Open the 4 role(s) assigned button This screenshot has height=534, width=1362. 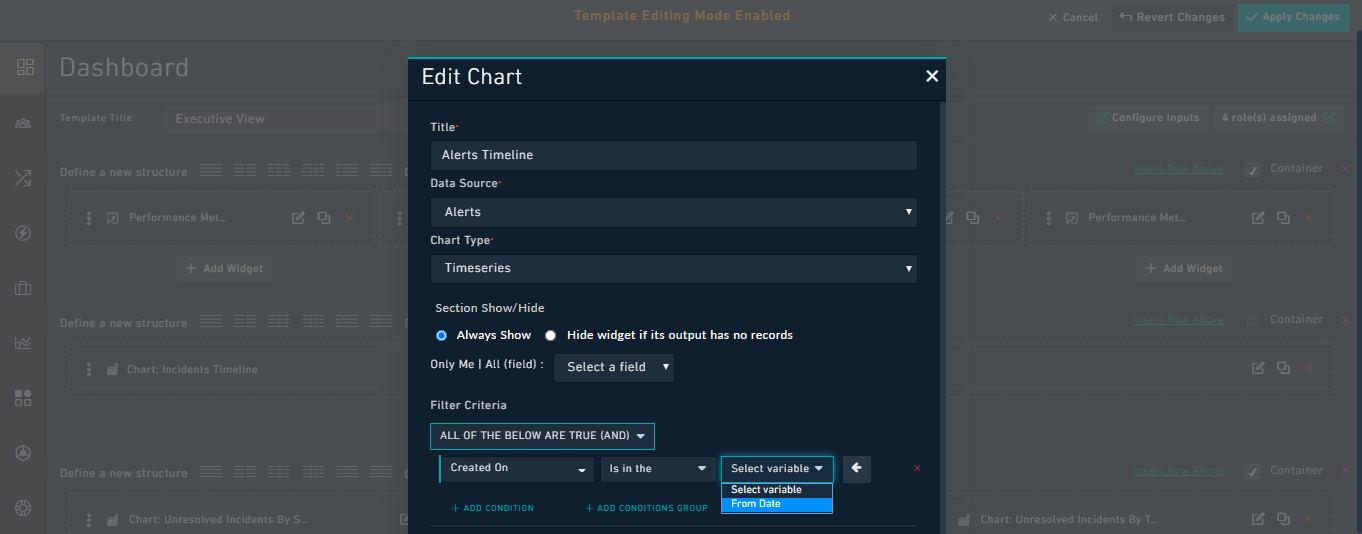pyautogui.click(x=1278, y=118)
